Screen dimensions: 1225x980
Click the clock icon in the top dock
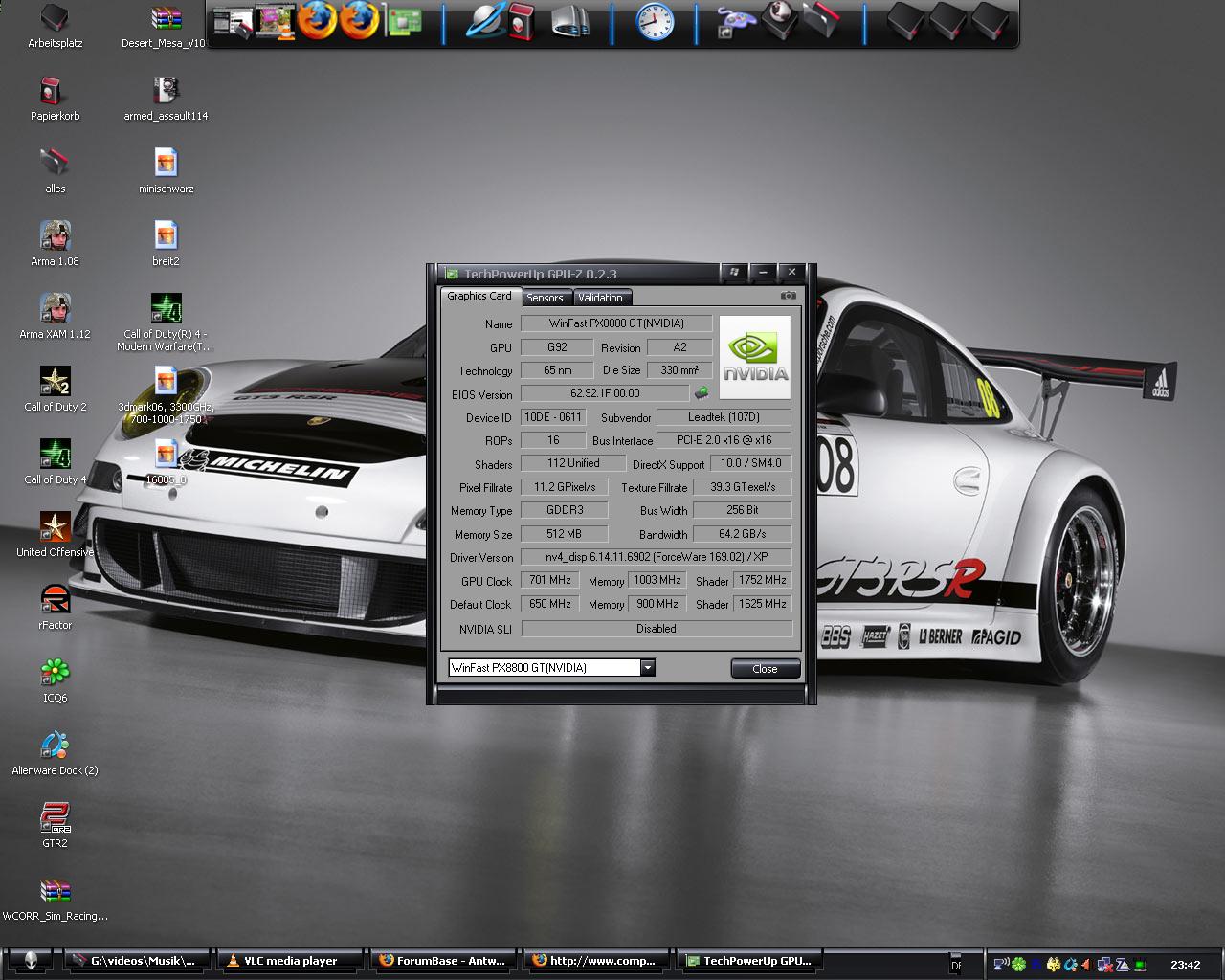point(655,21)
